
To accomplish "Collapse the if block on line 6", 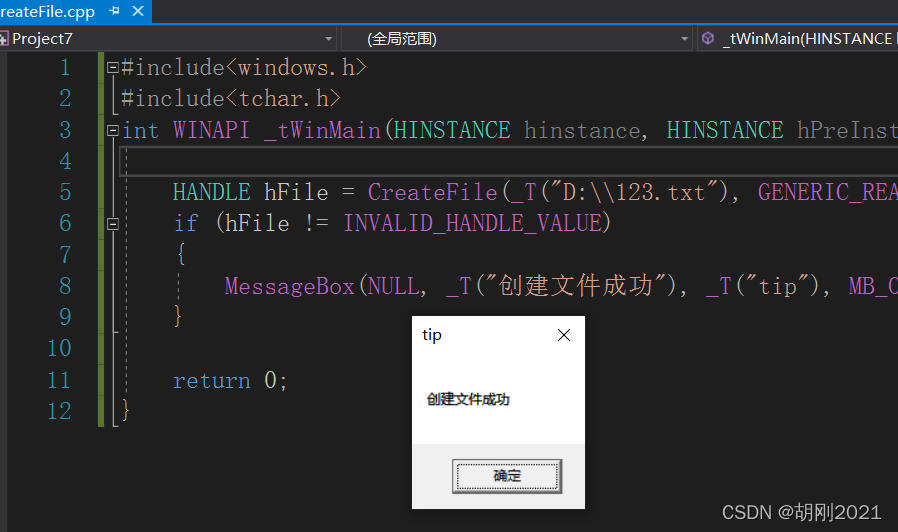I will pyautogui.click(x=113, y=223).
